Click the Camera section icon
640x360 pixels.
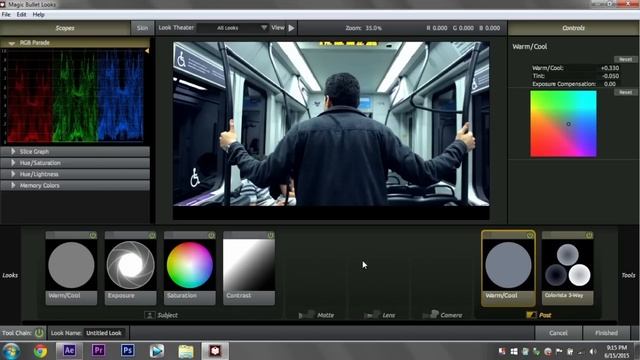click(x=430, y=315)
